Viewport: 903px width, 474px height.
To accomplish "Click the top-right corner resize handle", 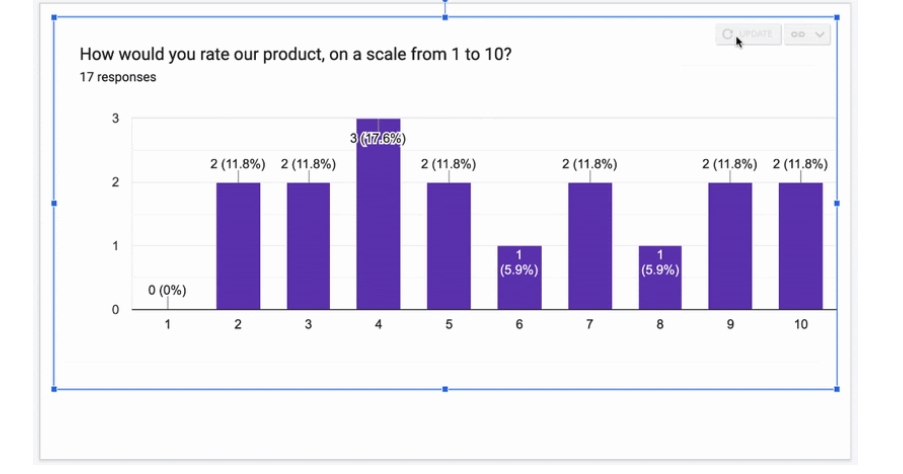I will point(837,17).
